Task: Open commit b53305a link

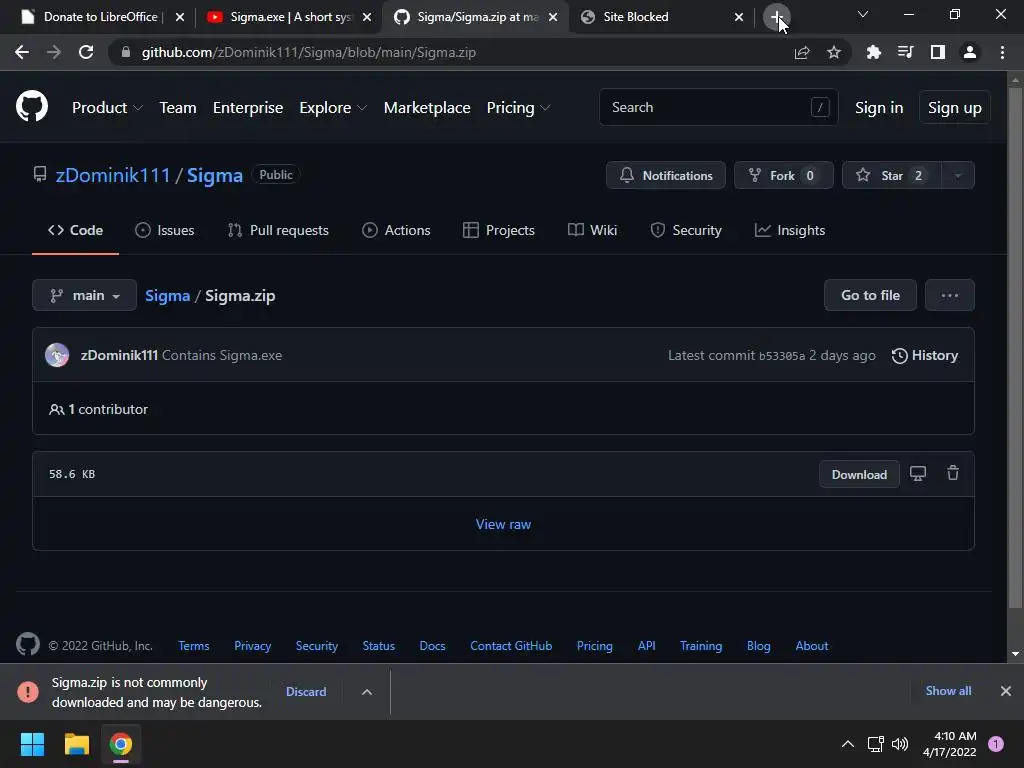Action: pos(782,356)
